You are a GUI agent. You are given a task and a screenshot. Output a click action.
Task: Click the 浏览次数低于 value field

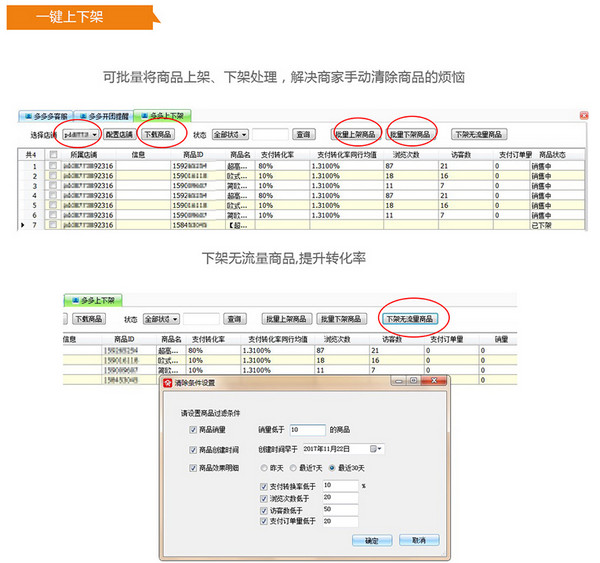pos(341,497)
